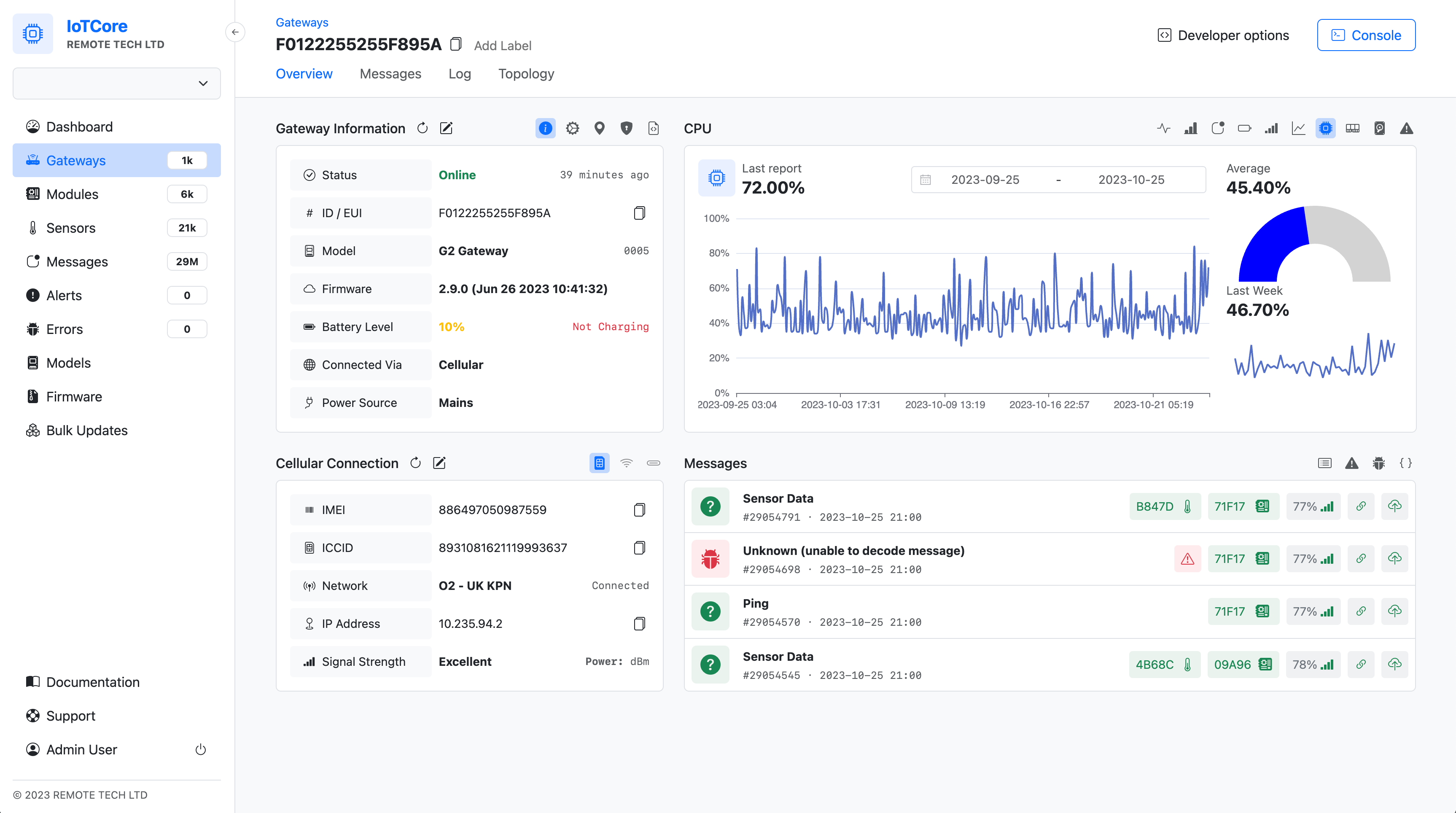
Task: Copy the gateway ID next to the title
Action: pos(455,44)
